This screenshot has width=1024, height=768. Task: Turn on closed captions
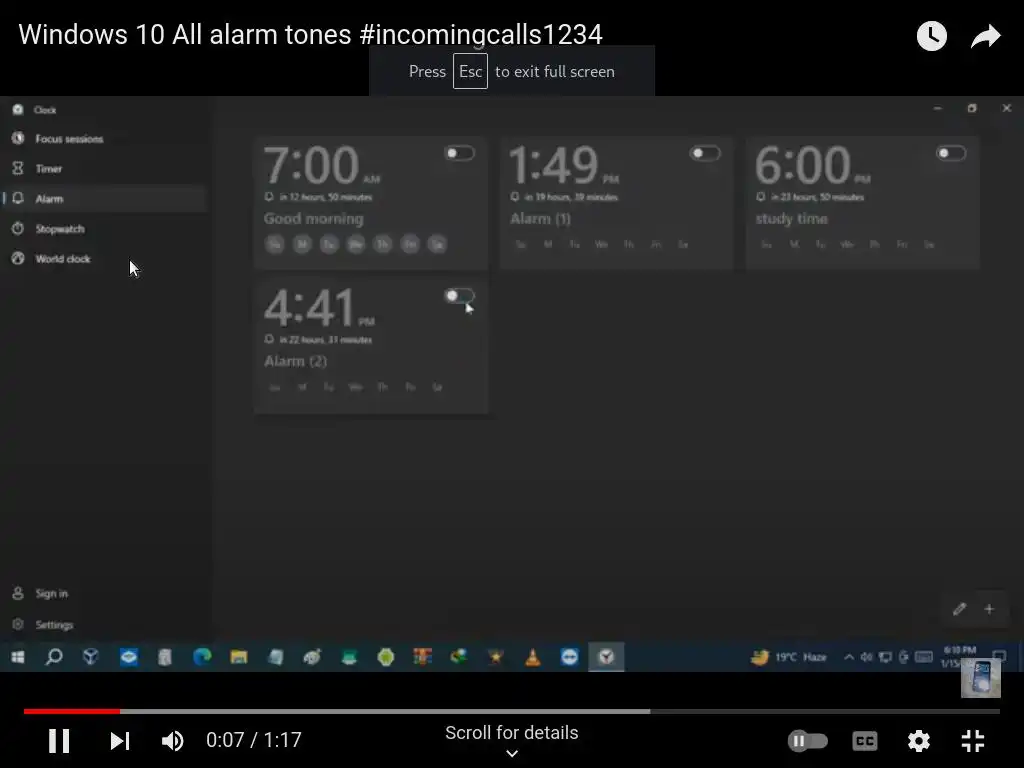pos(865,741)
